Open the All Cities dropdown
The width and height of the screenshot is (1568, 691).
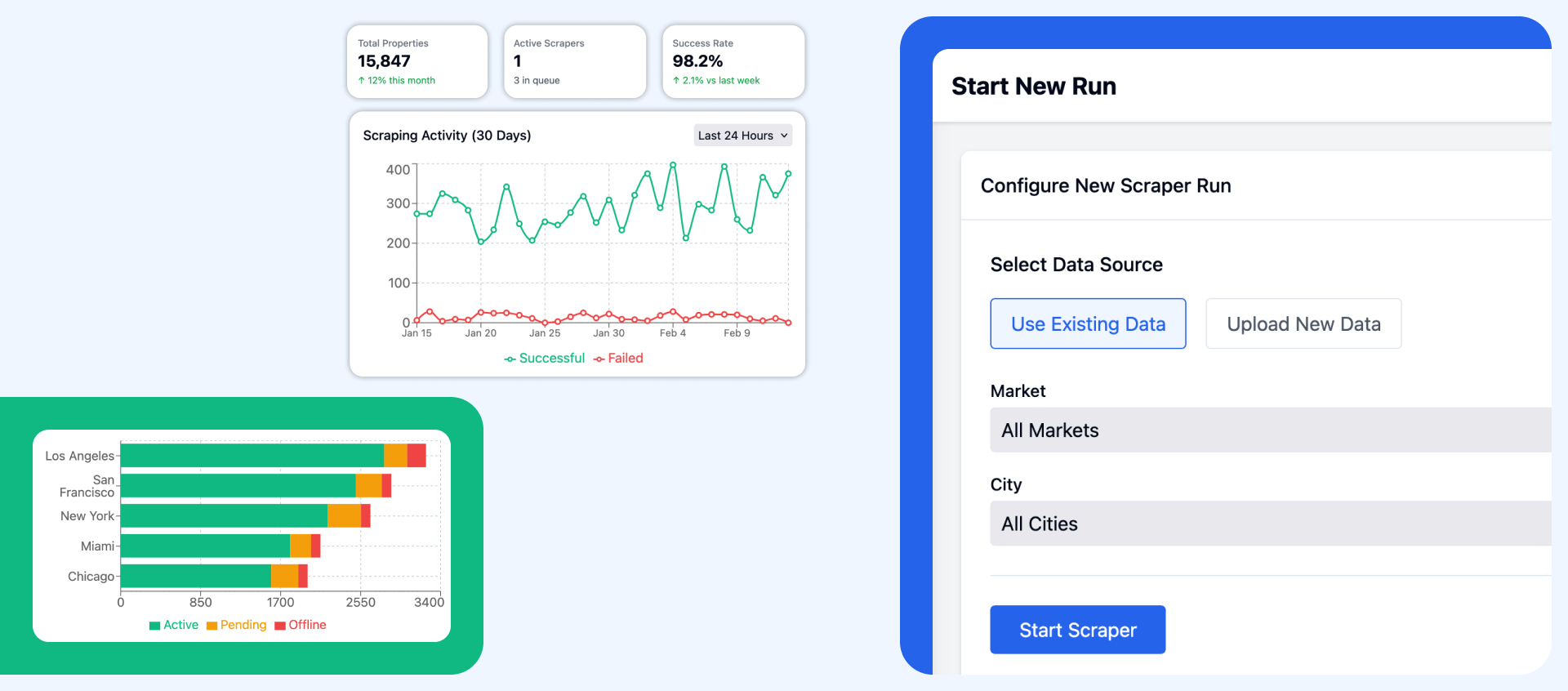(x=1271, y=524)
